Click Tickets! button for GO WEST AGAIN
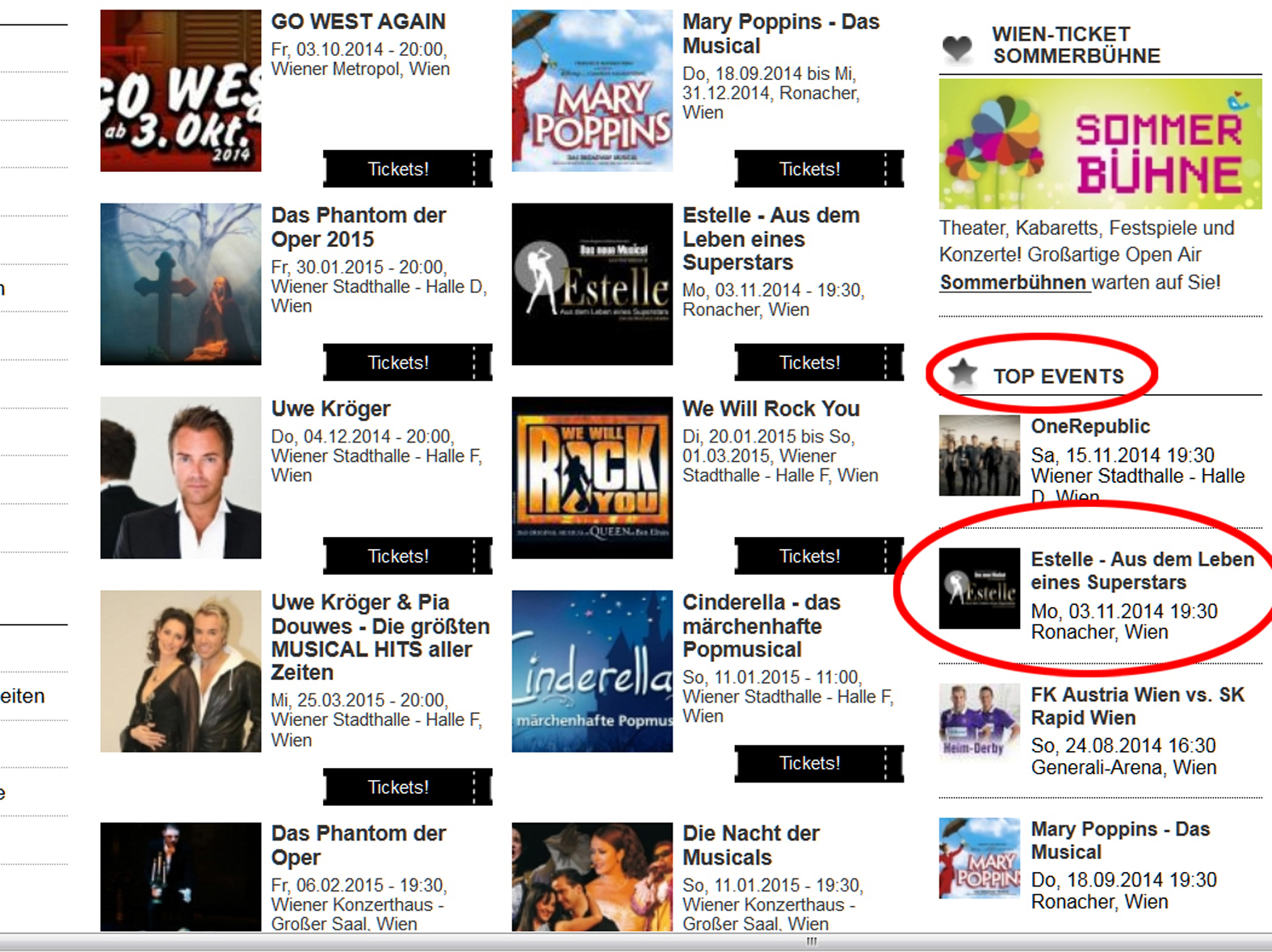This screenshot has height=952, width=1272. pos(408,169)
